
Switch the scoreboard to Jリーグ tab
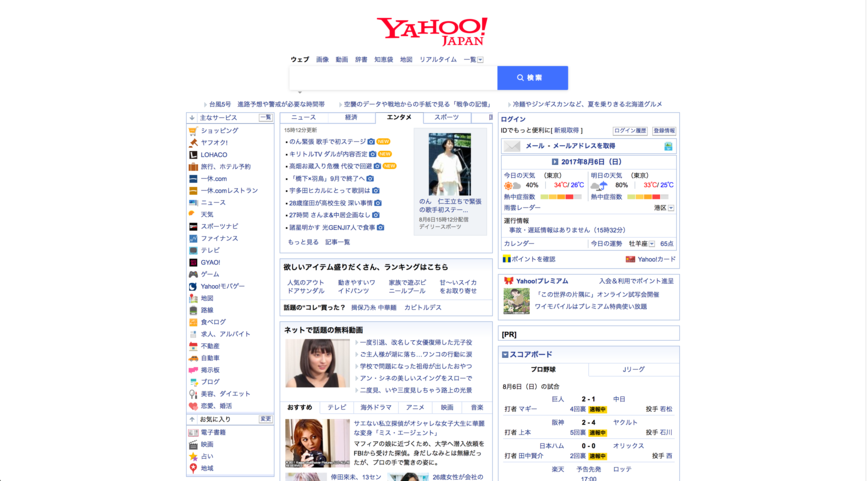tap(633, 370)
